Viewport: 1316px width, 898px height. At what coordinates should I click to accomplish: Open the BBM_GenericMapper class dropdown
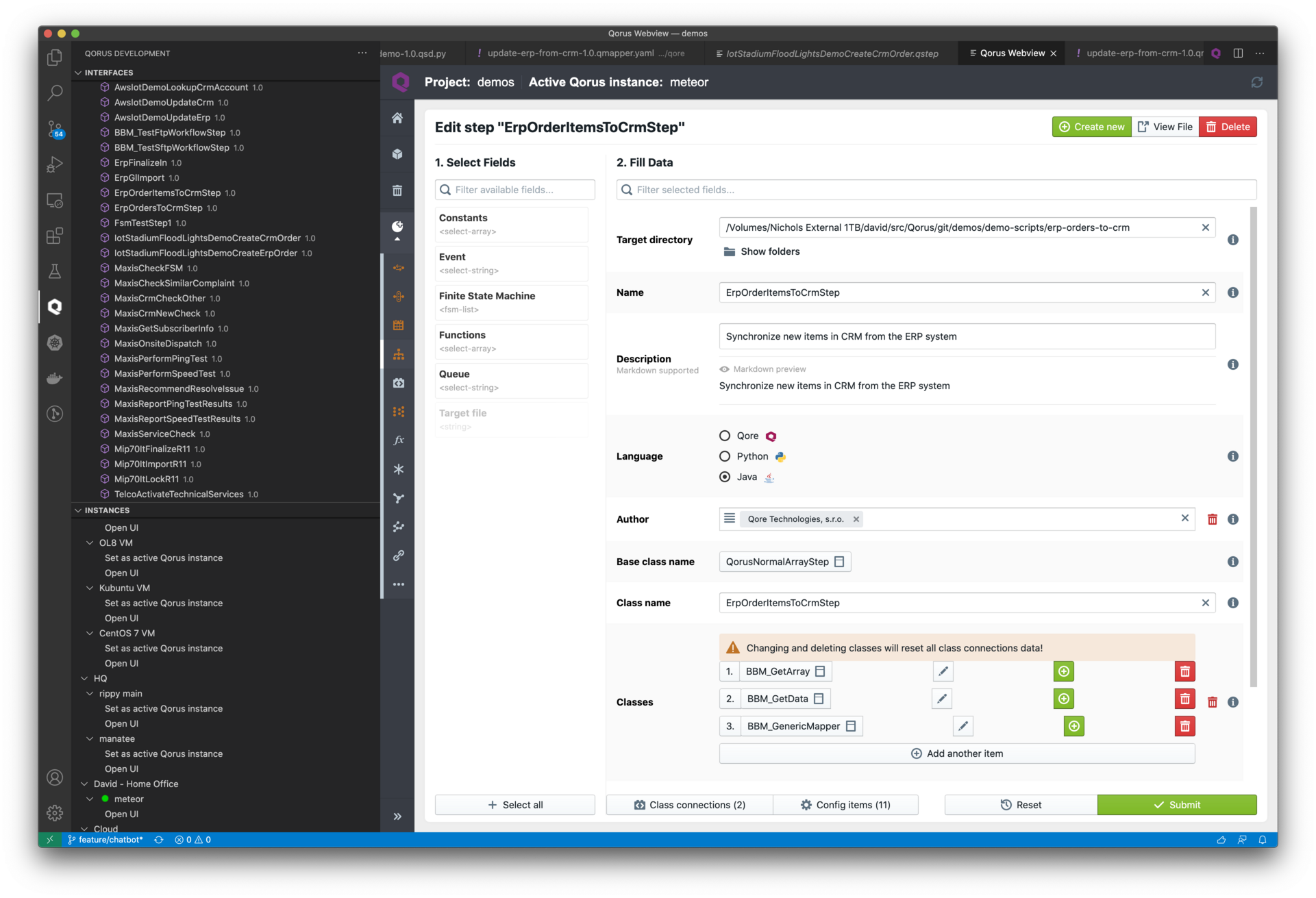click(x=802, y=726)
